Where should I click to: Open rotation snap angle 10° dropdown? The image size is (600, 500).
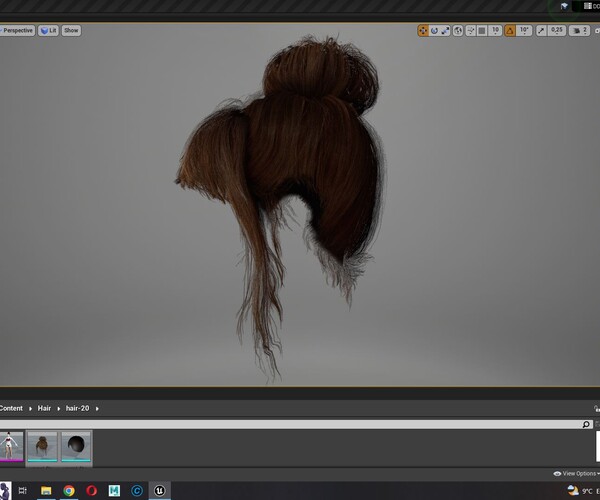pyautogui.click(x=524, y=31)
